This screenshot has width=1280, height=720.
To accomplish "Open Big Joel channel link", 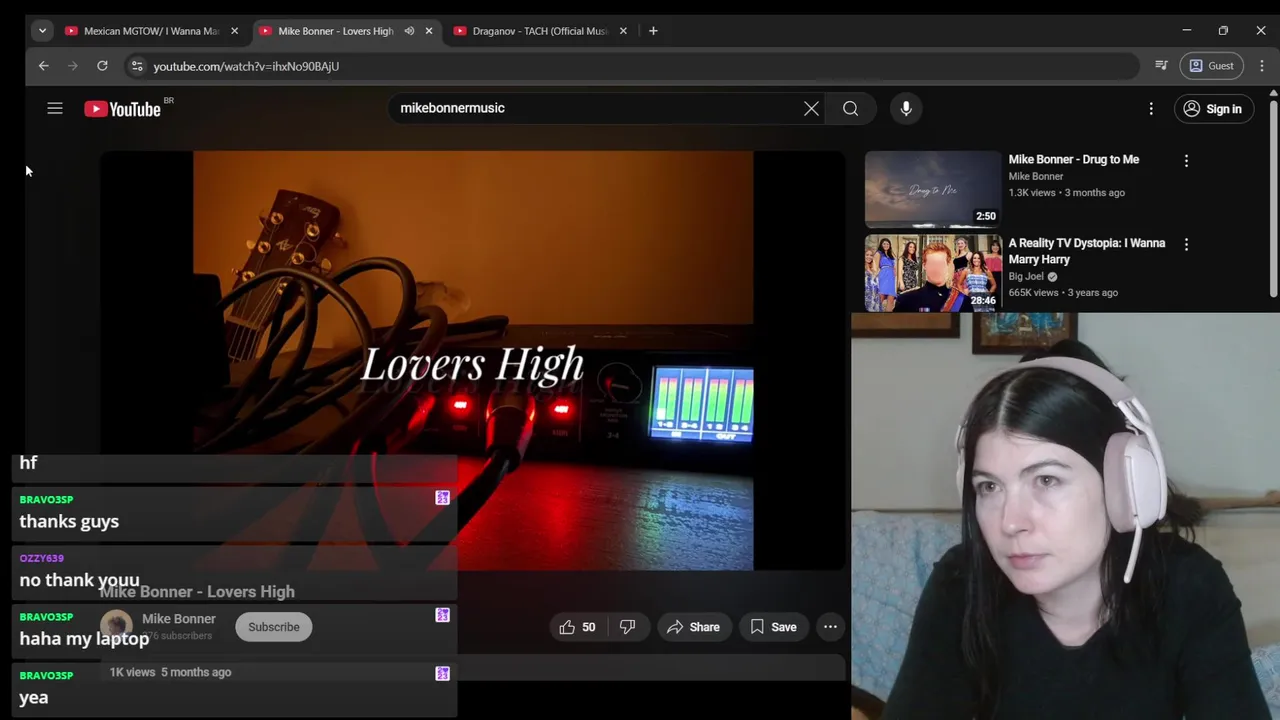I will pyautogui.click(x=1026, y=276).
